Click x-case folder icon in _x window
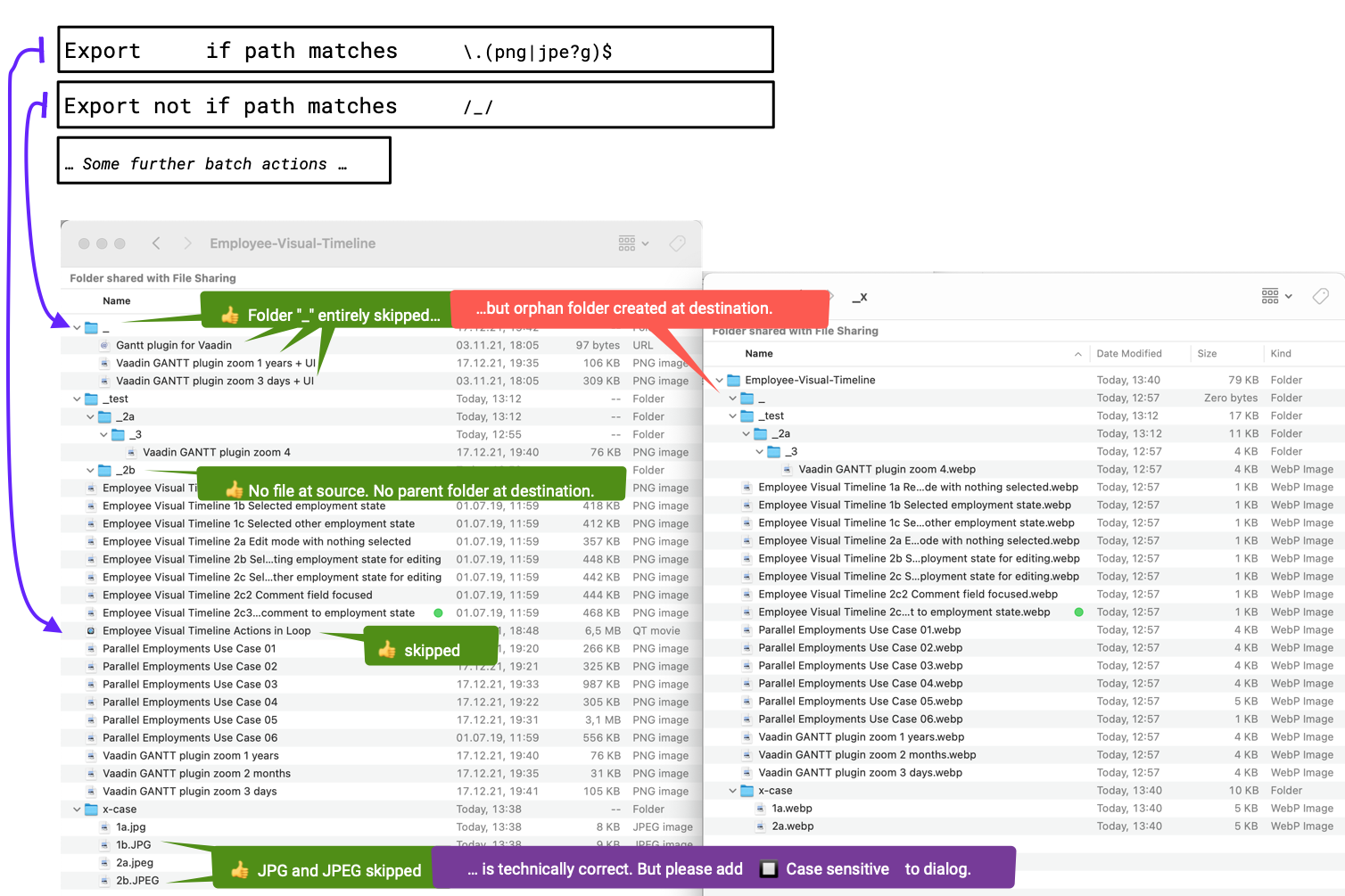This screenshot has height=896, width=1345. point(747,791)
